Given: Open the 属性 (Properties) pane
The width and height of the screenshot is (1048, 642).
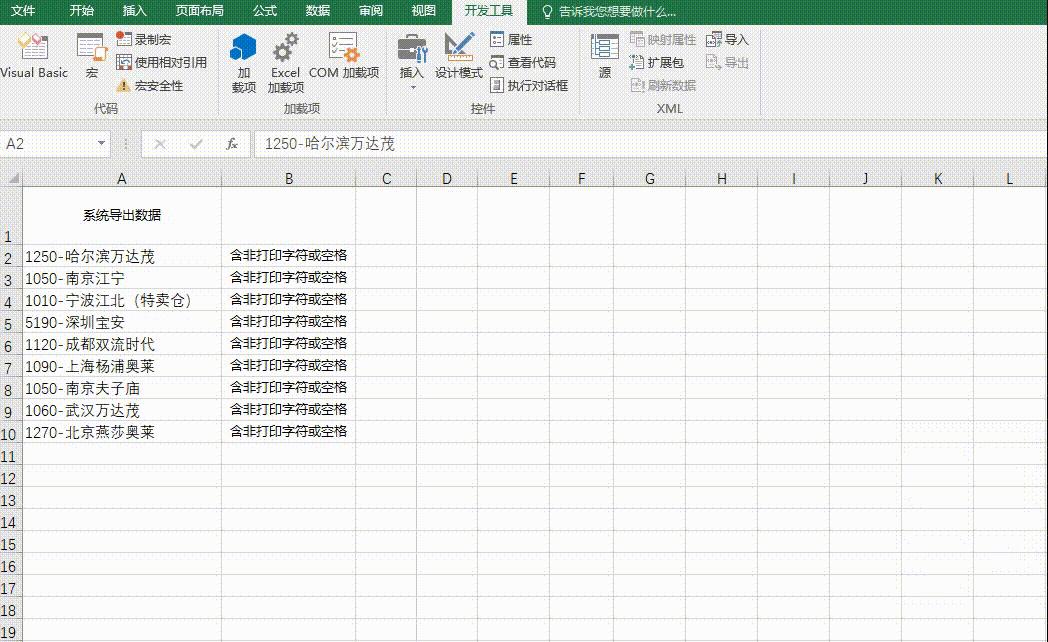Looking at the screenshot, I should pos(511,39).
